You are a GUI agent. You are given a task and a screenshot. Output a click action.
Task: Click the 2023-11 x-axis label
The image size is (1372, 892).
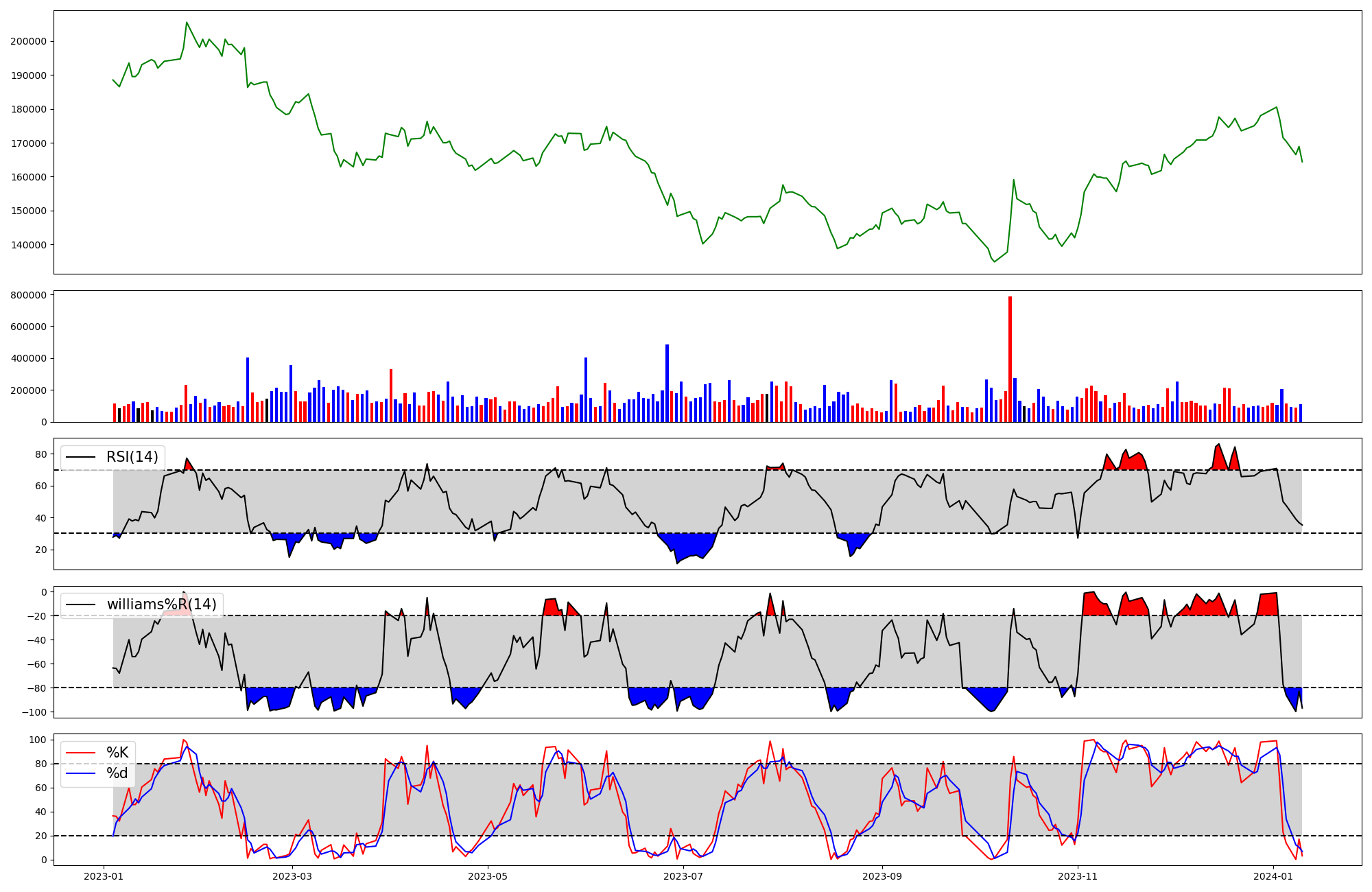tap(1078, 876)
